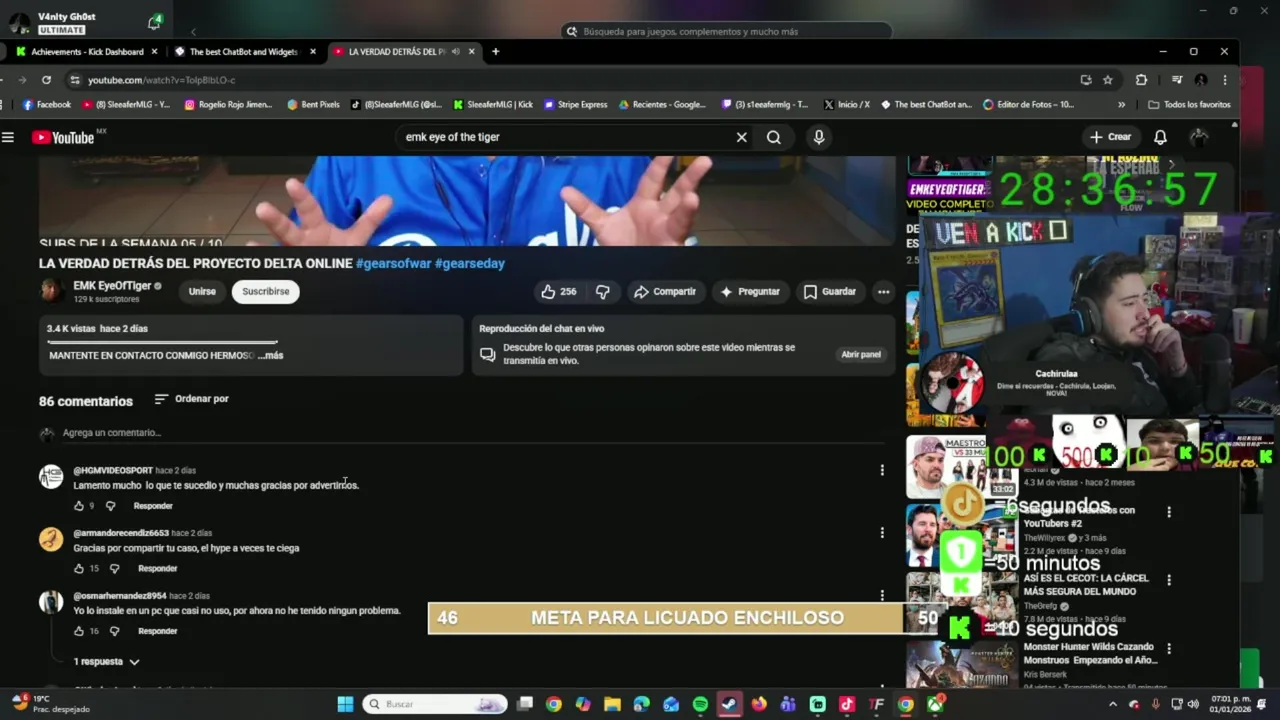Image resolution: width=1280 pixels, height=720 pixels.
Task: Open EMK EyeOfTiger channel name
Action: (112, 286)
